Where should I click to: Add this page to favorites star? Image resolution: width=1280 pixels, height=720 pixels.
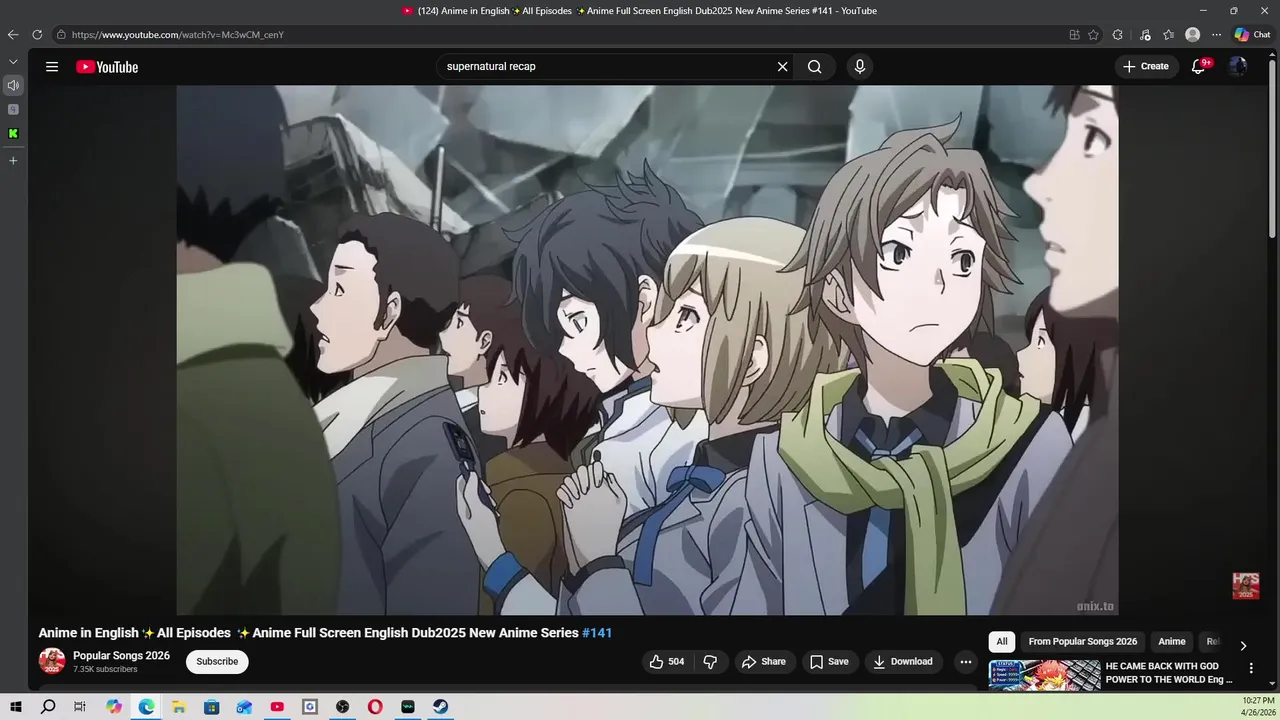coord(1093,35)
